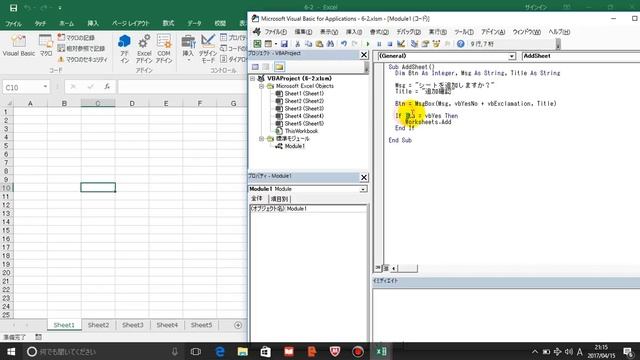Click Visual Basic button in Excel ribbon

click(18, 45)
